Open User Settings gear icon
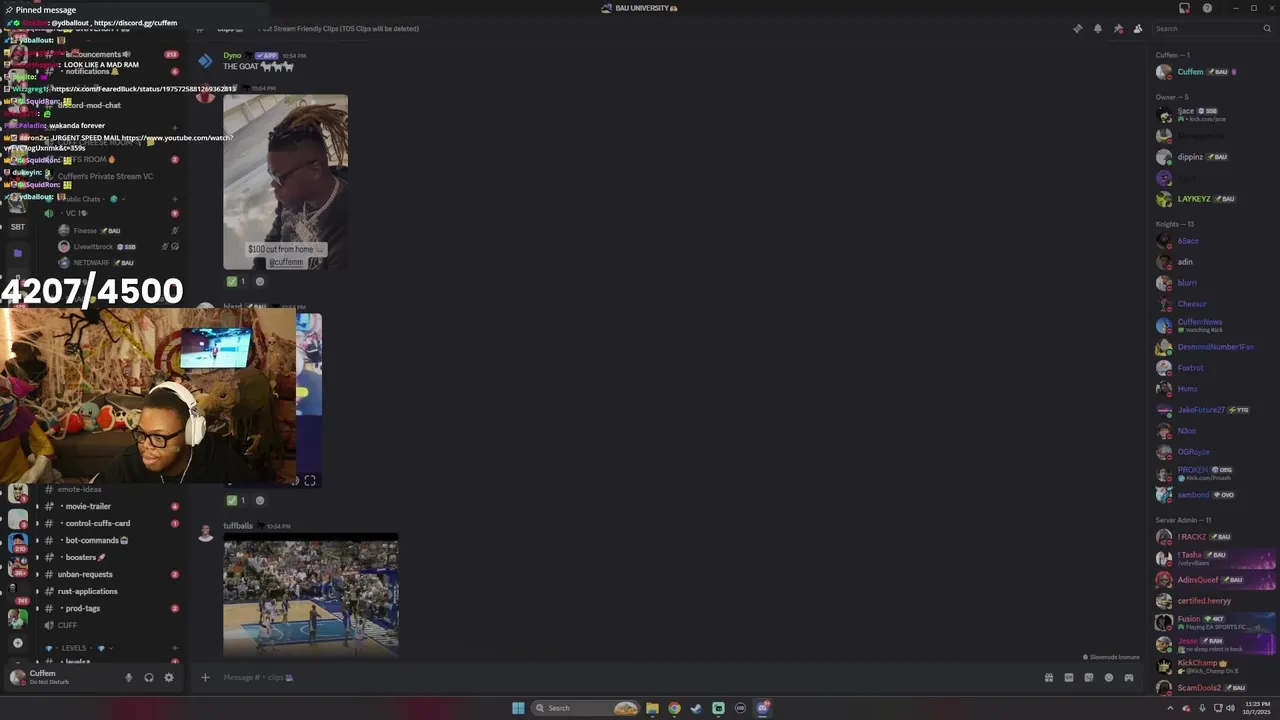 (169, 677)
